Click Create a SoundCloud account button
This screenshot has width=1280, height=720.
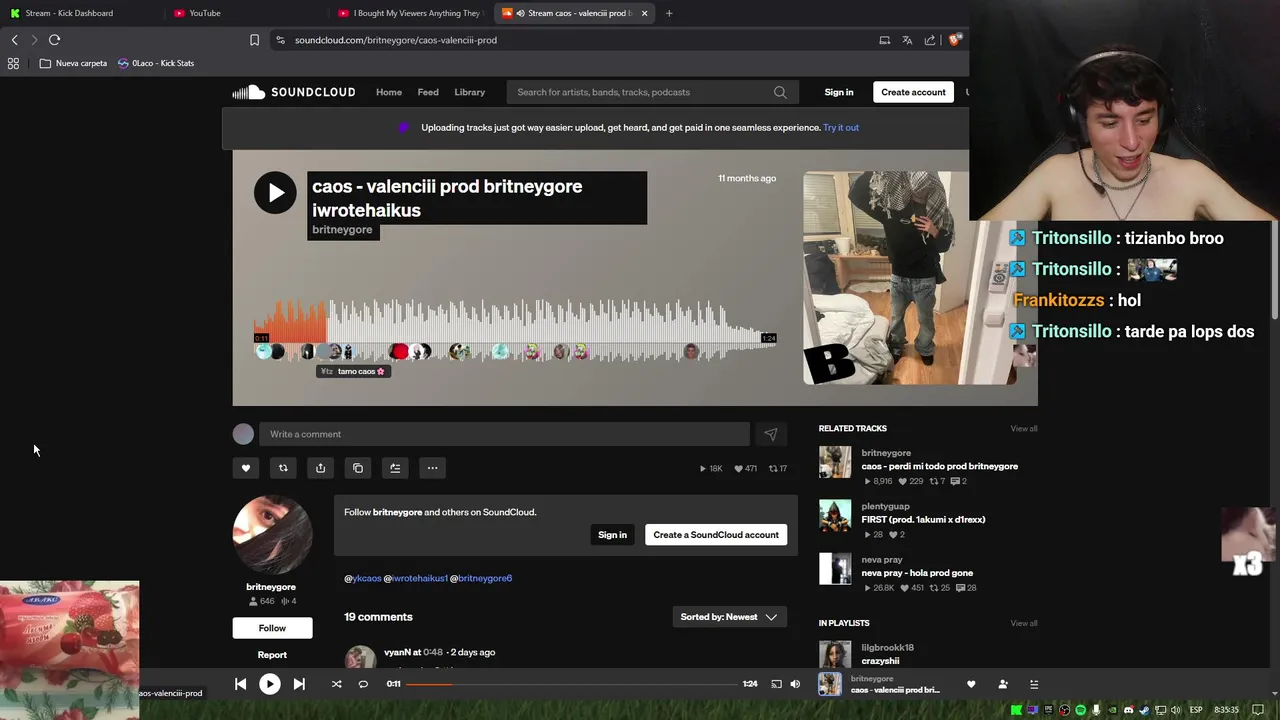click(716, 535)
